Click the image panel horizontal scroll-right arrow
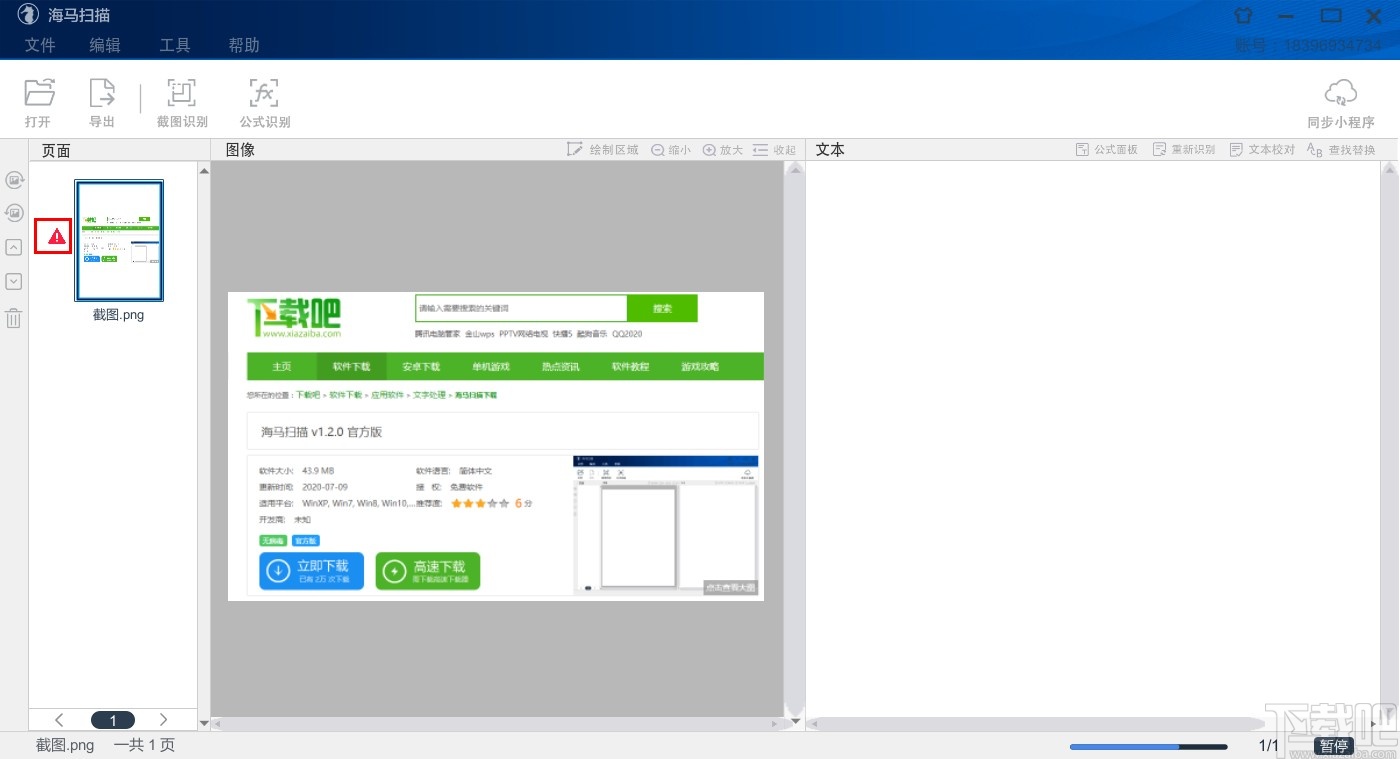 point(775,724)
